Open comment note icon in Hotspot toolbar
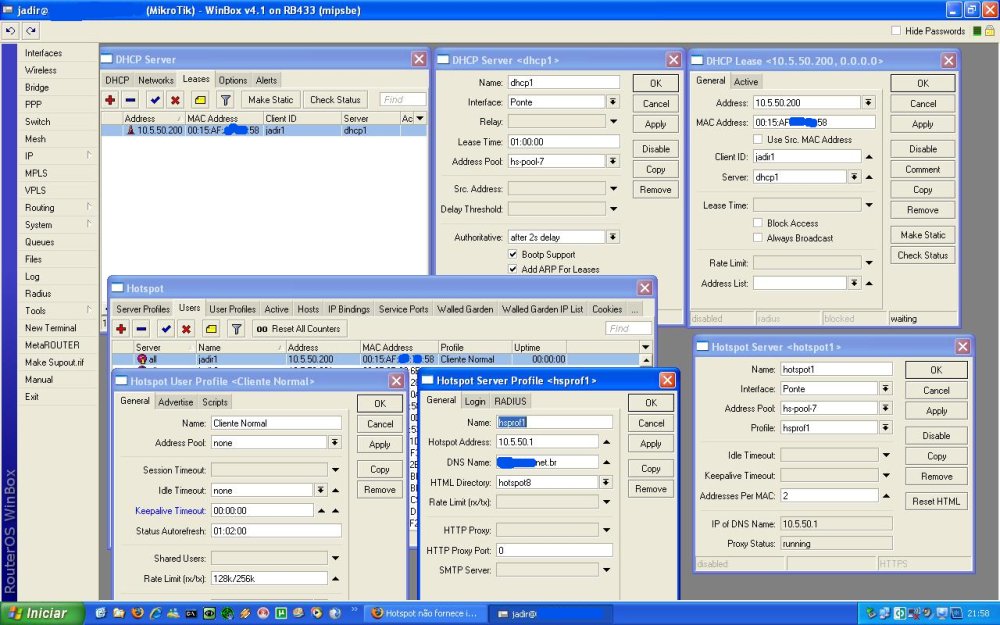1000x625 pixels. pos(211,329)
